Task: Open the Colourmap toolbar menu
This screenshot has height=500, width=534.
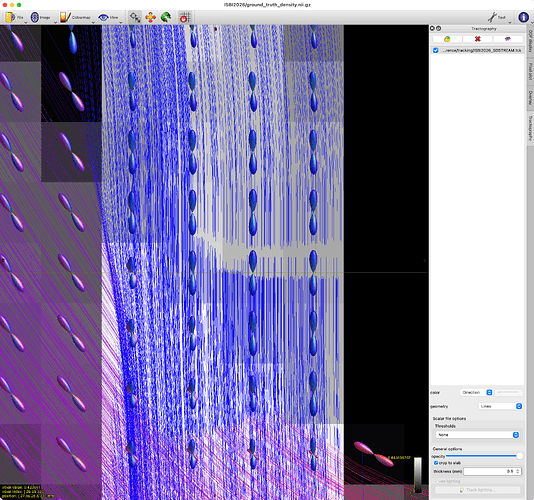Action: pyautogui.click(x=75, y=17)
